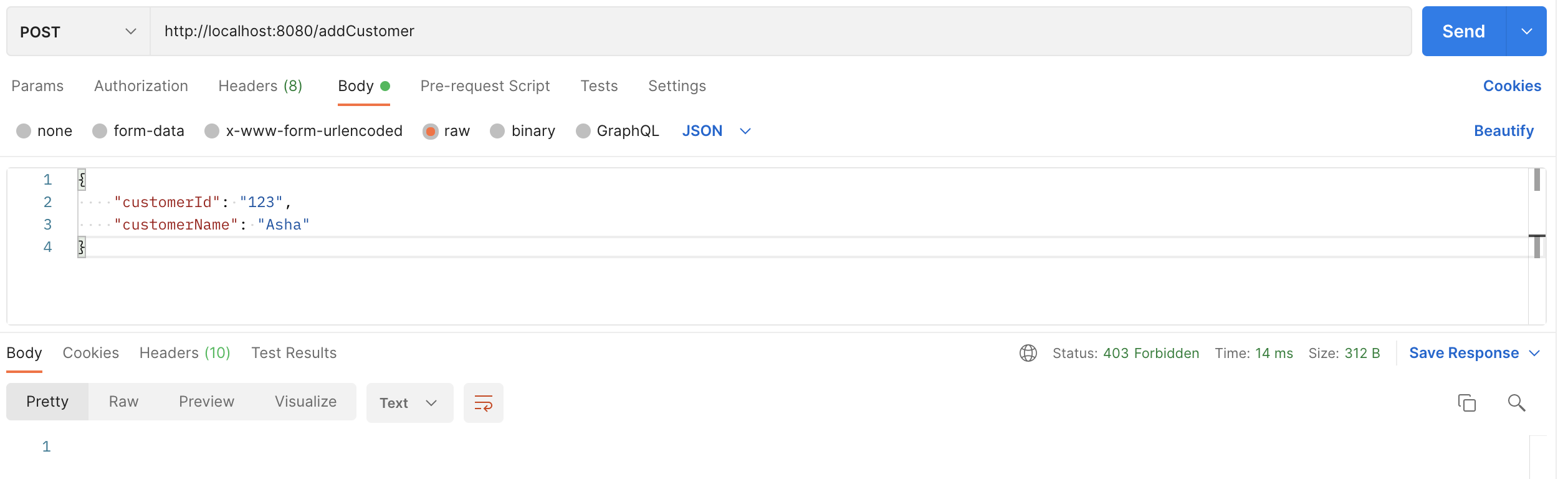
Task: Open the Cookies manager
Action: click(x=1512, y=85)
